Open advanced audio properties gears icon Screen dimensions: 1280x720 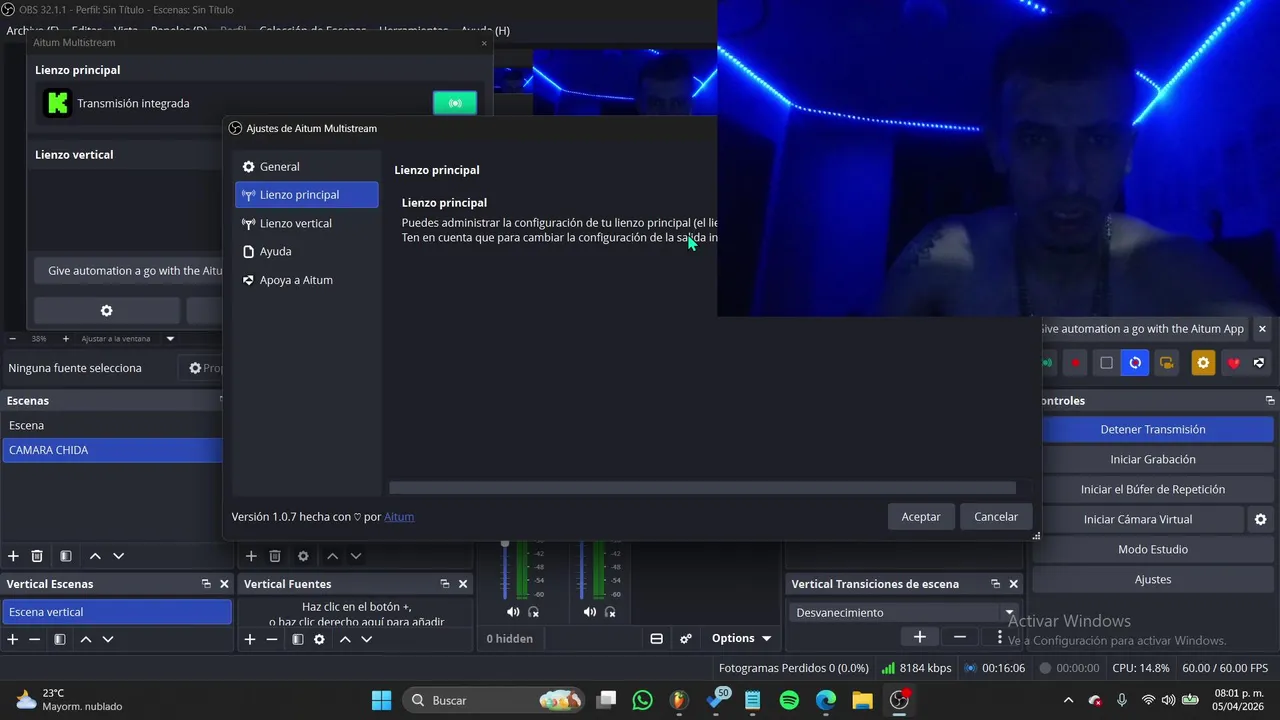coord(686,638)
